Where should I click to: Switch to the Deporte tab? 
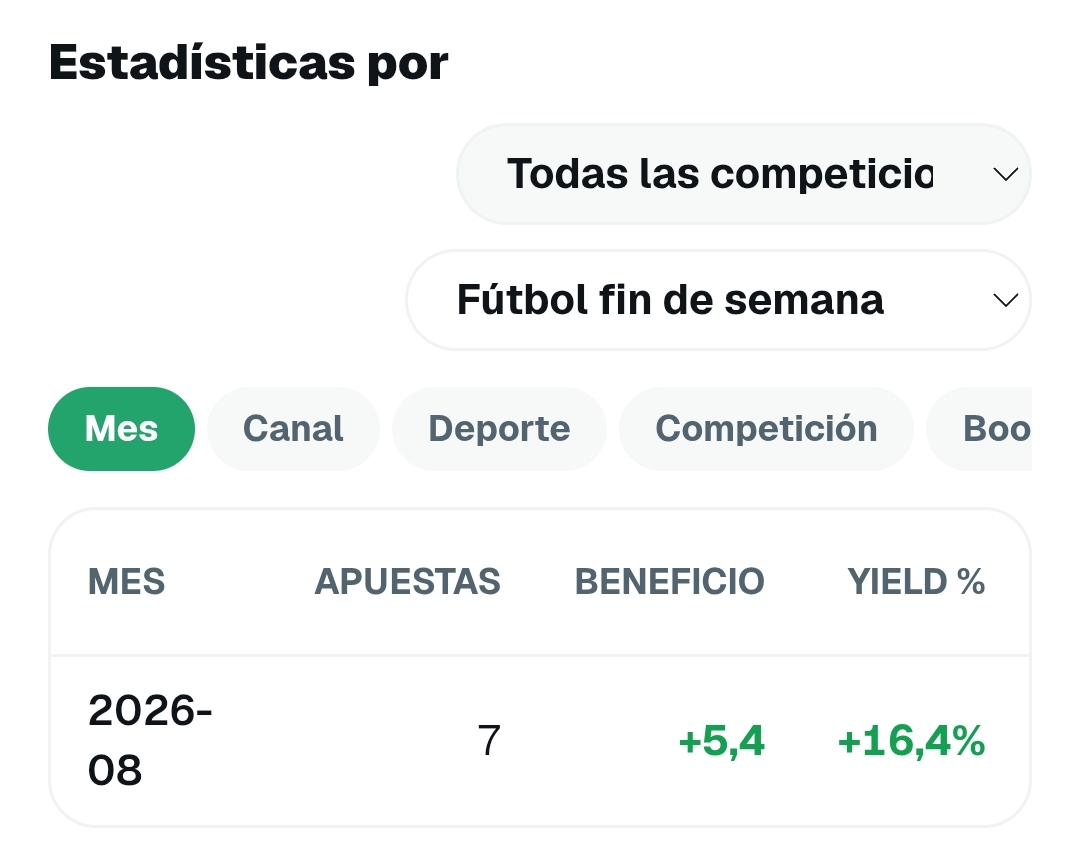pyautogui.click(x=499, y=429)
